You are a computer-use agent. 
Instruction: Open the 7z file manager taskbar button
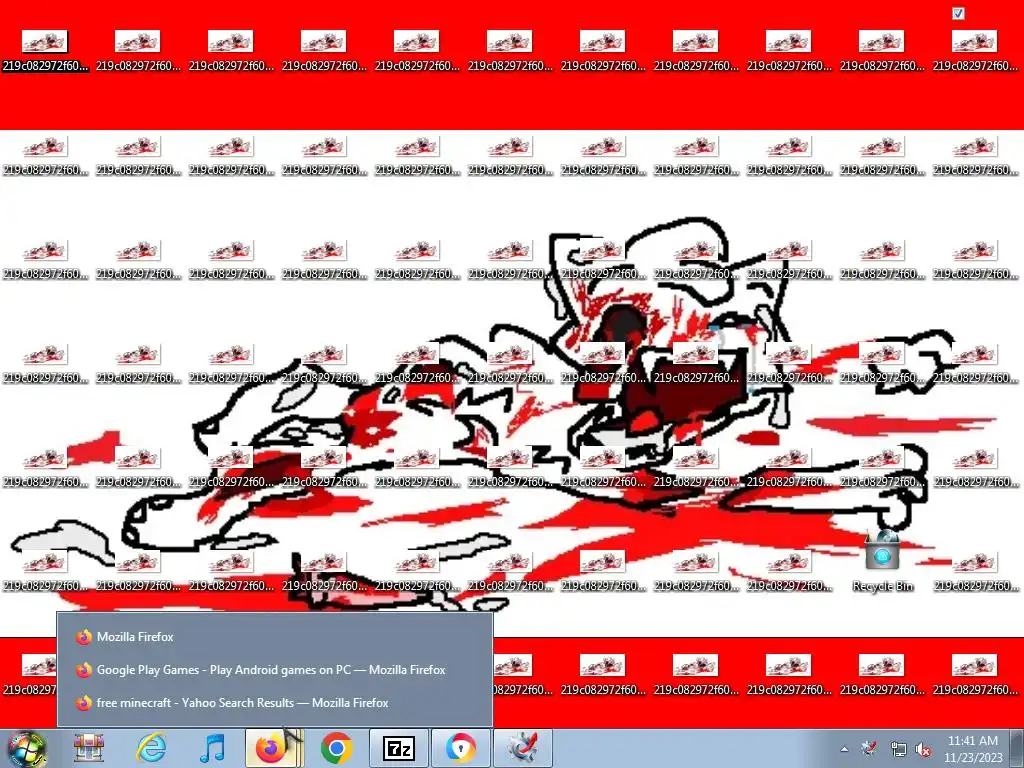coord(398,748)
